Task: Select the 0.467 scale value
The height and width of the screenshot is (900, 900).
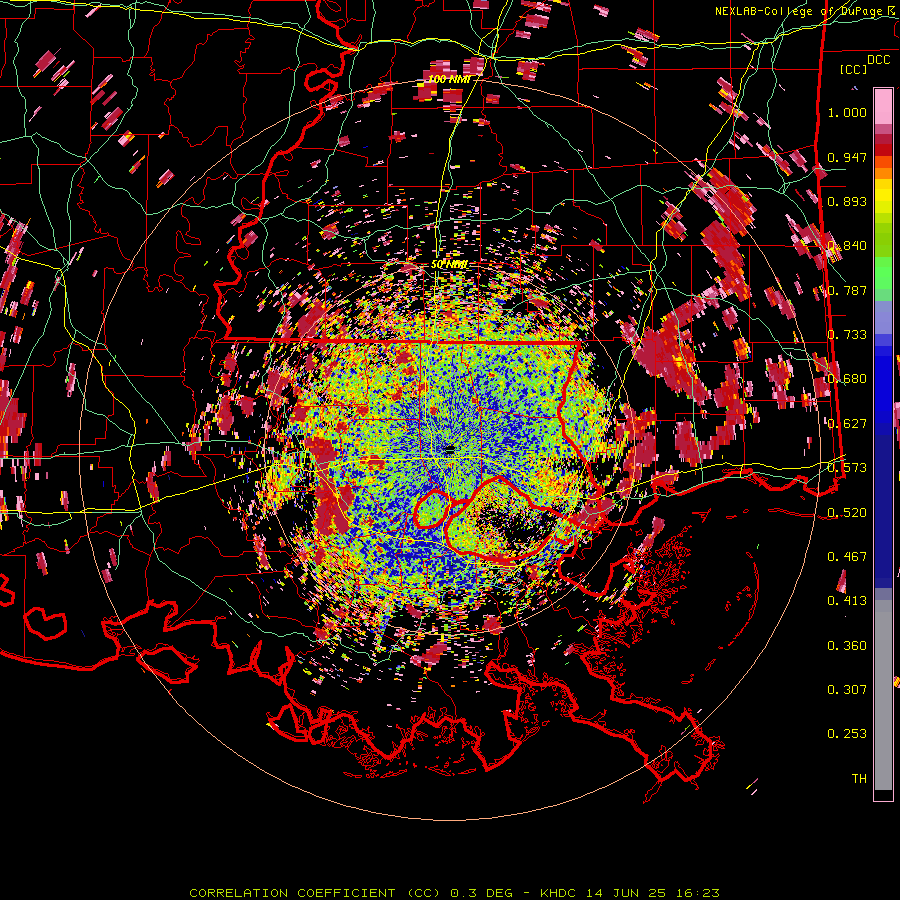Action: pos(847,556)
